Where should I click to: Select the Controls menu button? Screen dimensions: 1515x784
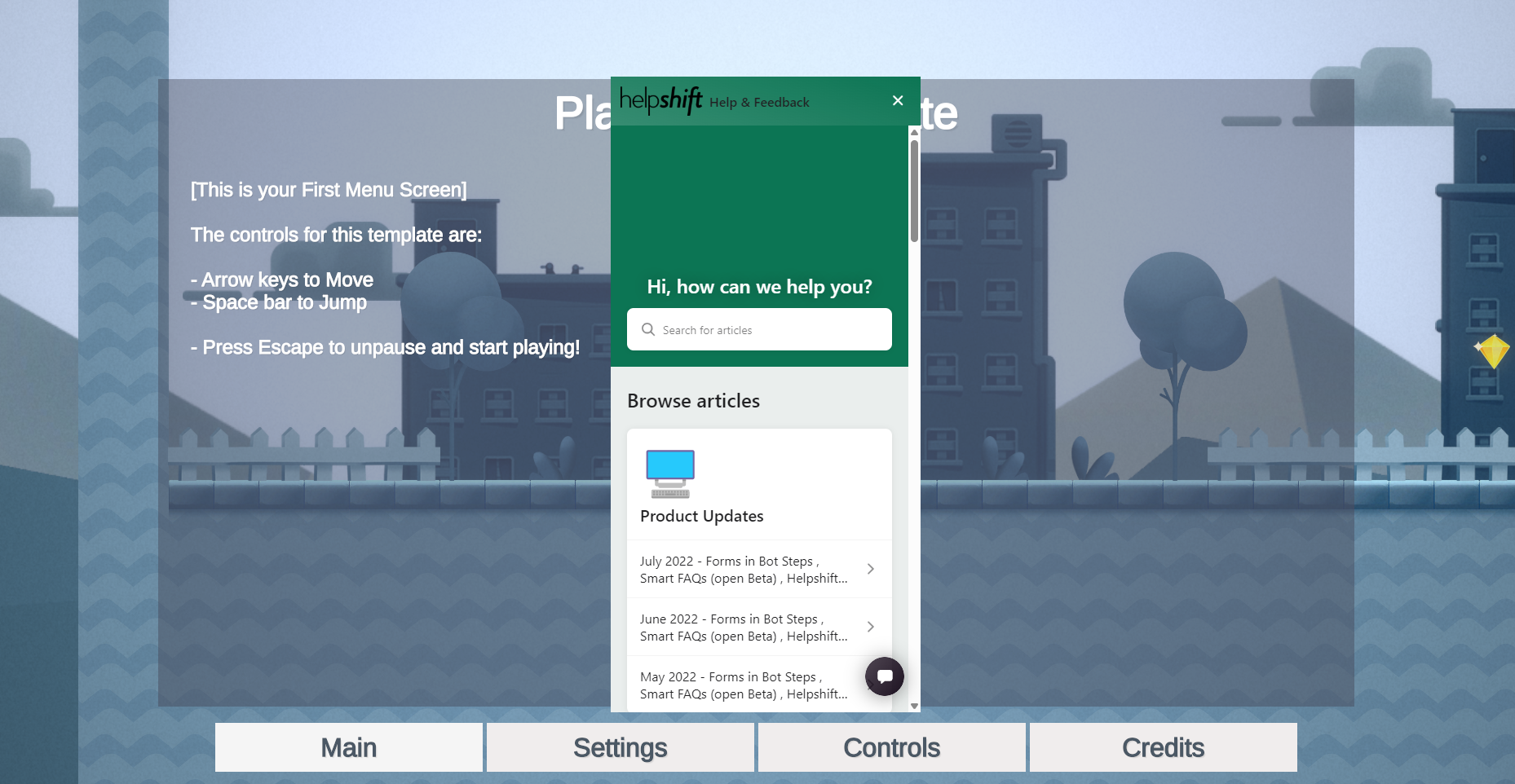click(x=892, y=747)
